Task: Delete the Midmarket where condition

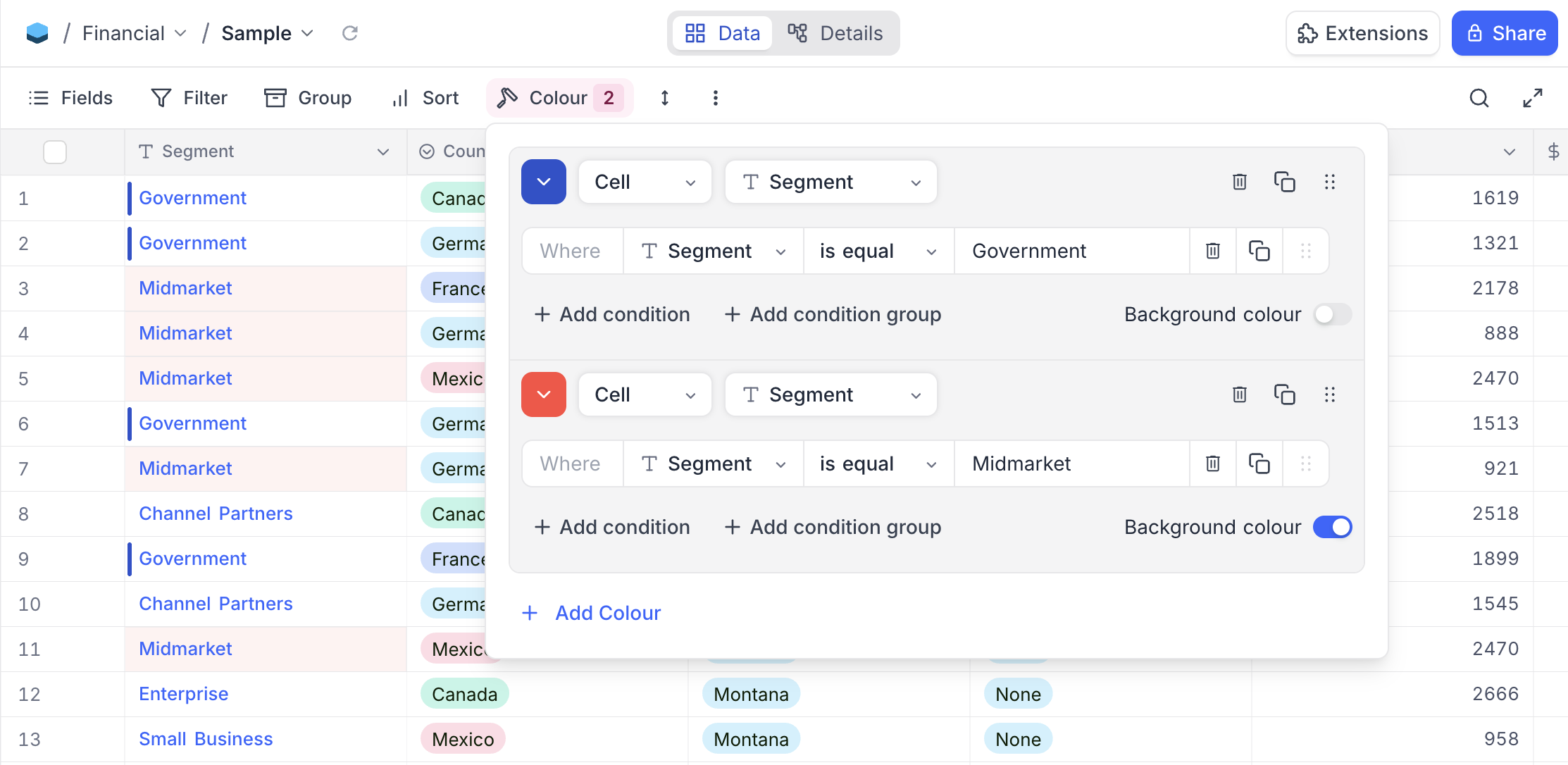Action: point(1212,464)
